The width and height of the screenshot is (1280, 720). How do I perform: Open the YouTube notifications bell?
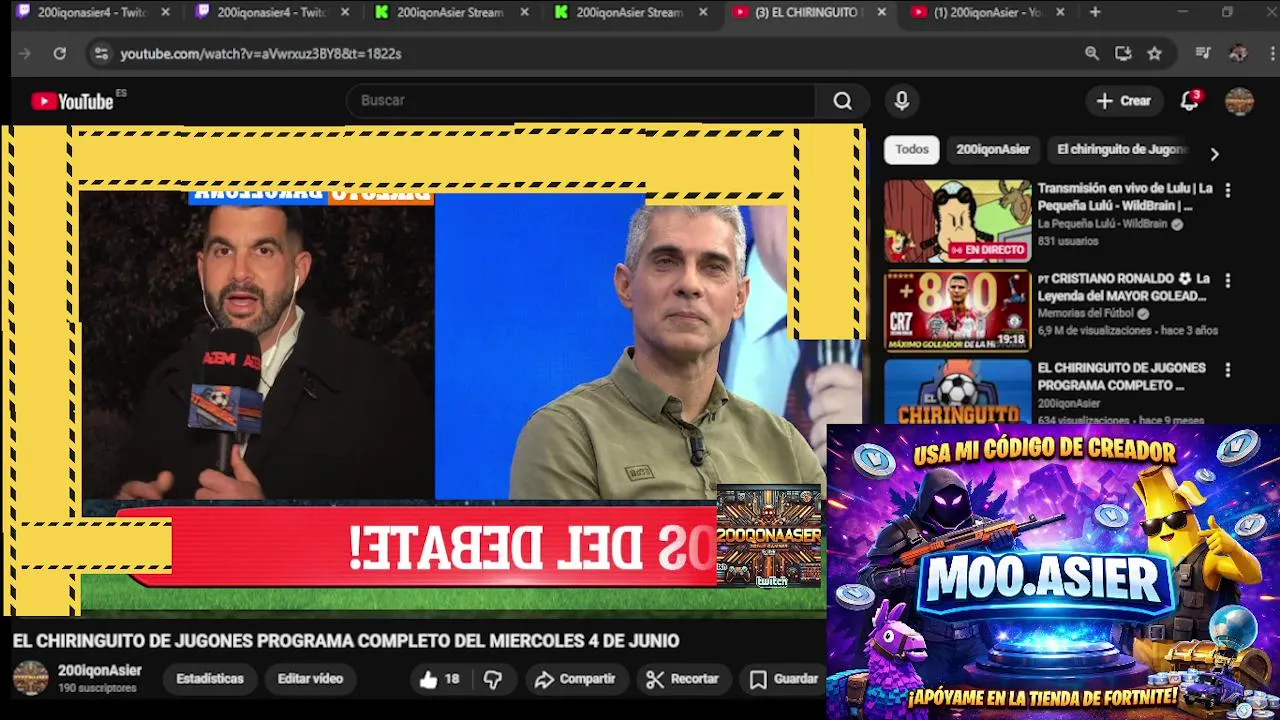point(1189,101)
